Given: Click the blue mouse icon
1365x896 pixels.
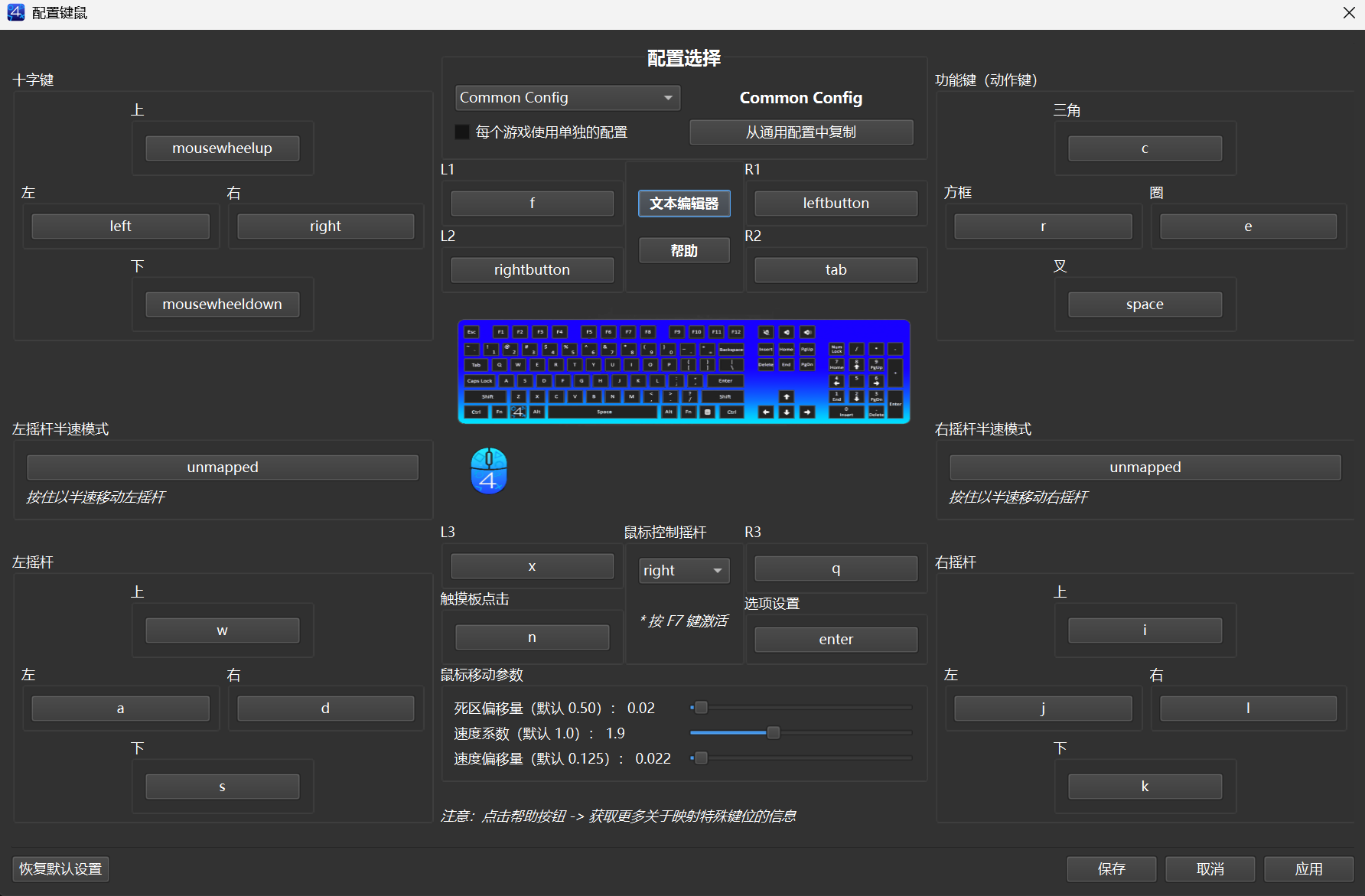Looking at the screenshot, I should coord(489,471).
